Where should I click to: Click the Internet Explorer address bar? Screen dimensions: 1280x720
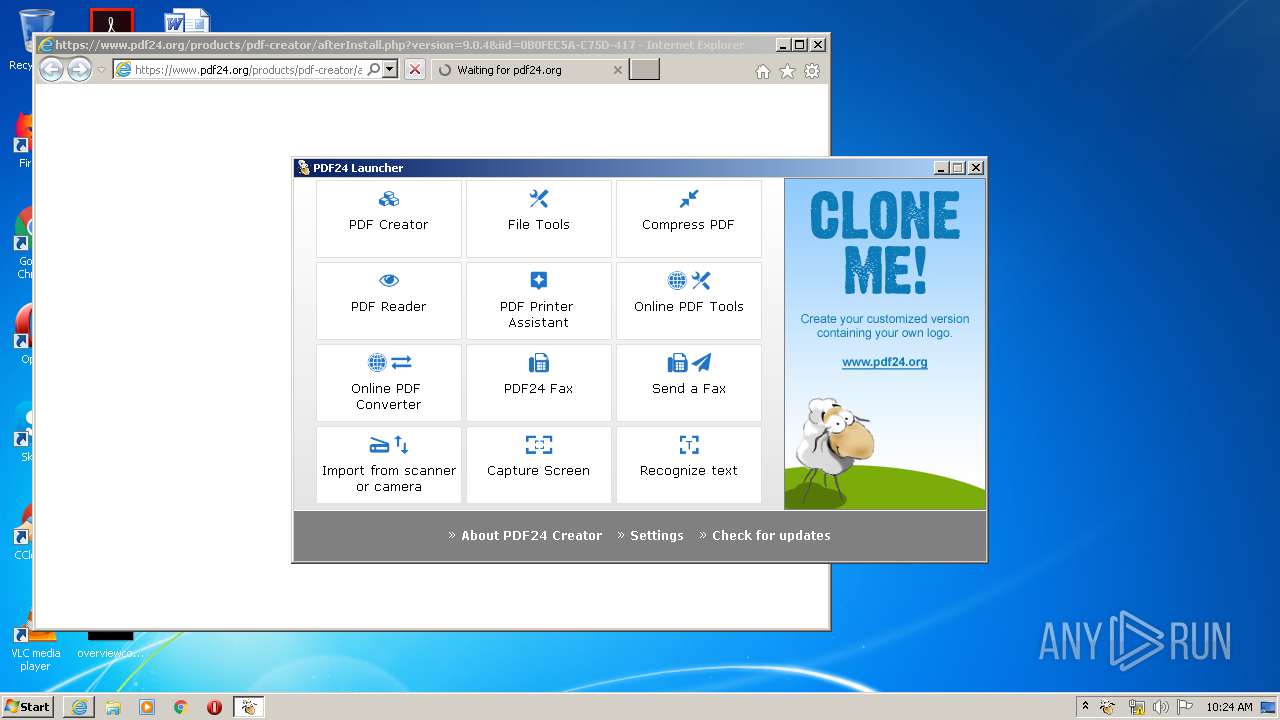pos(247,70)
